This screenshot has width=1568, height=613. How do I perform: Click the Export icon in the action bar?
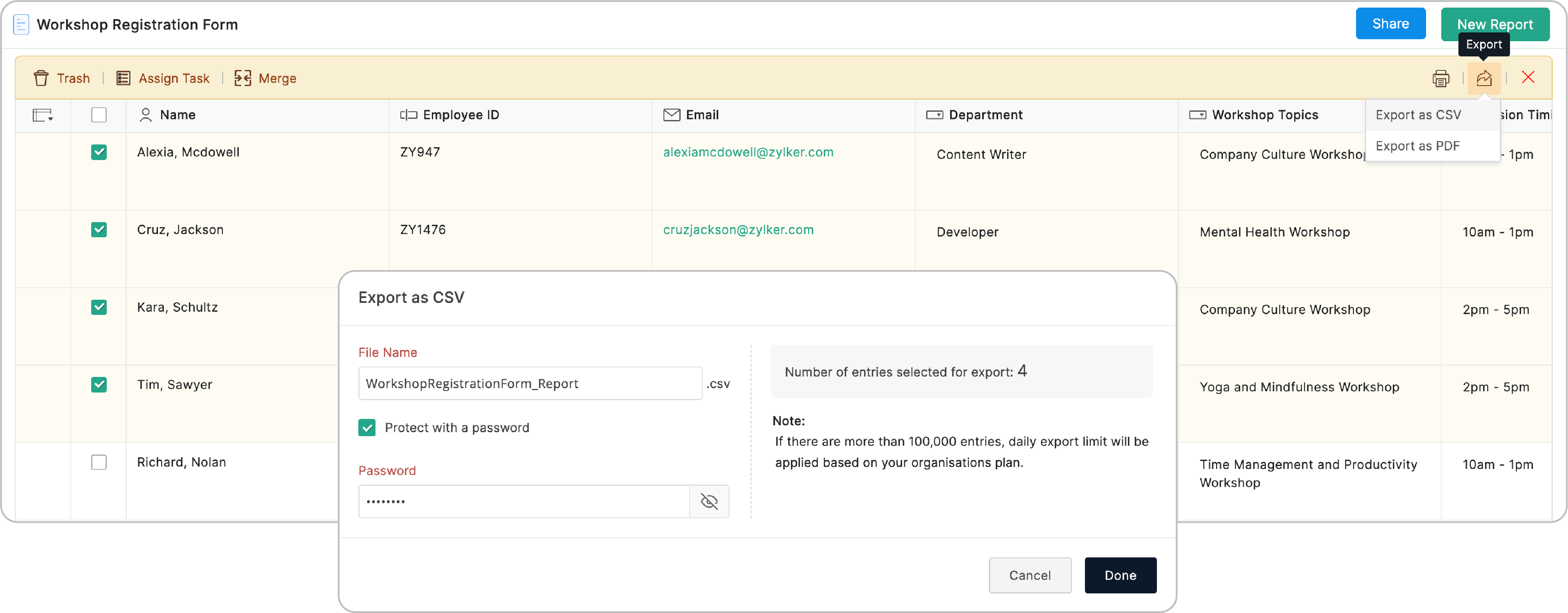pos(1484,78)
